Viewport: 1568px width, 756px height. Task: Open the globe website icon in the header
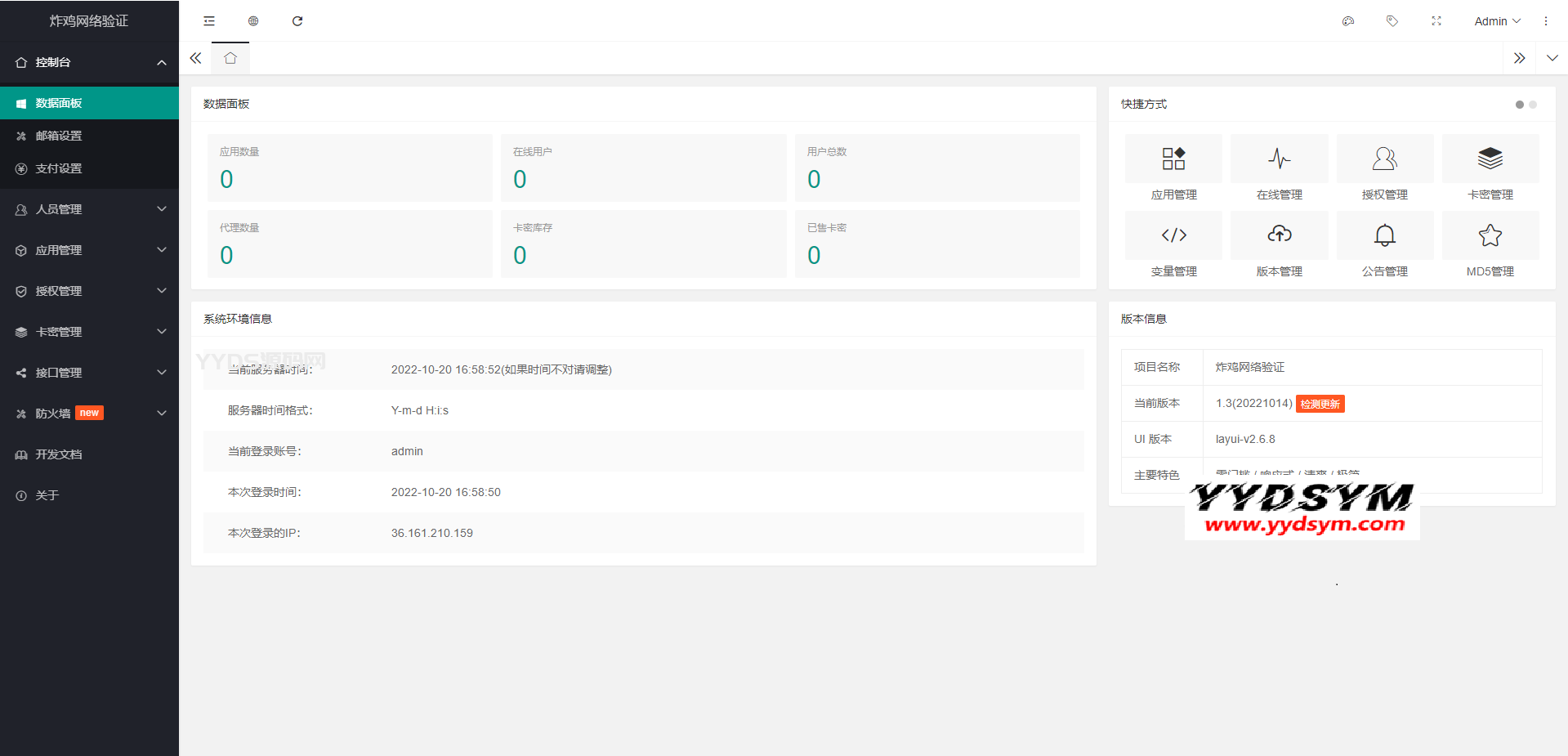click(253, 21)
